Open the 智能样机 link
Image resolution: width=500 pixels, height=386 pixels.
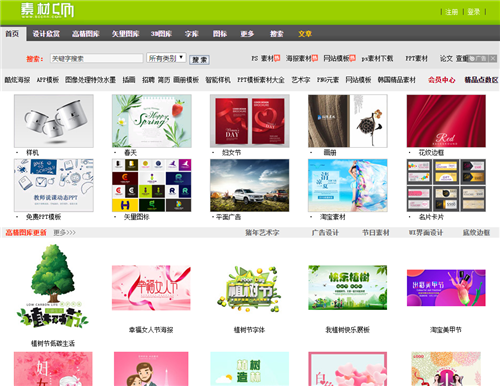pos(218,80)
